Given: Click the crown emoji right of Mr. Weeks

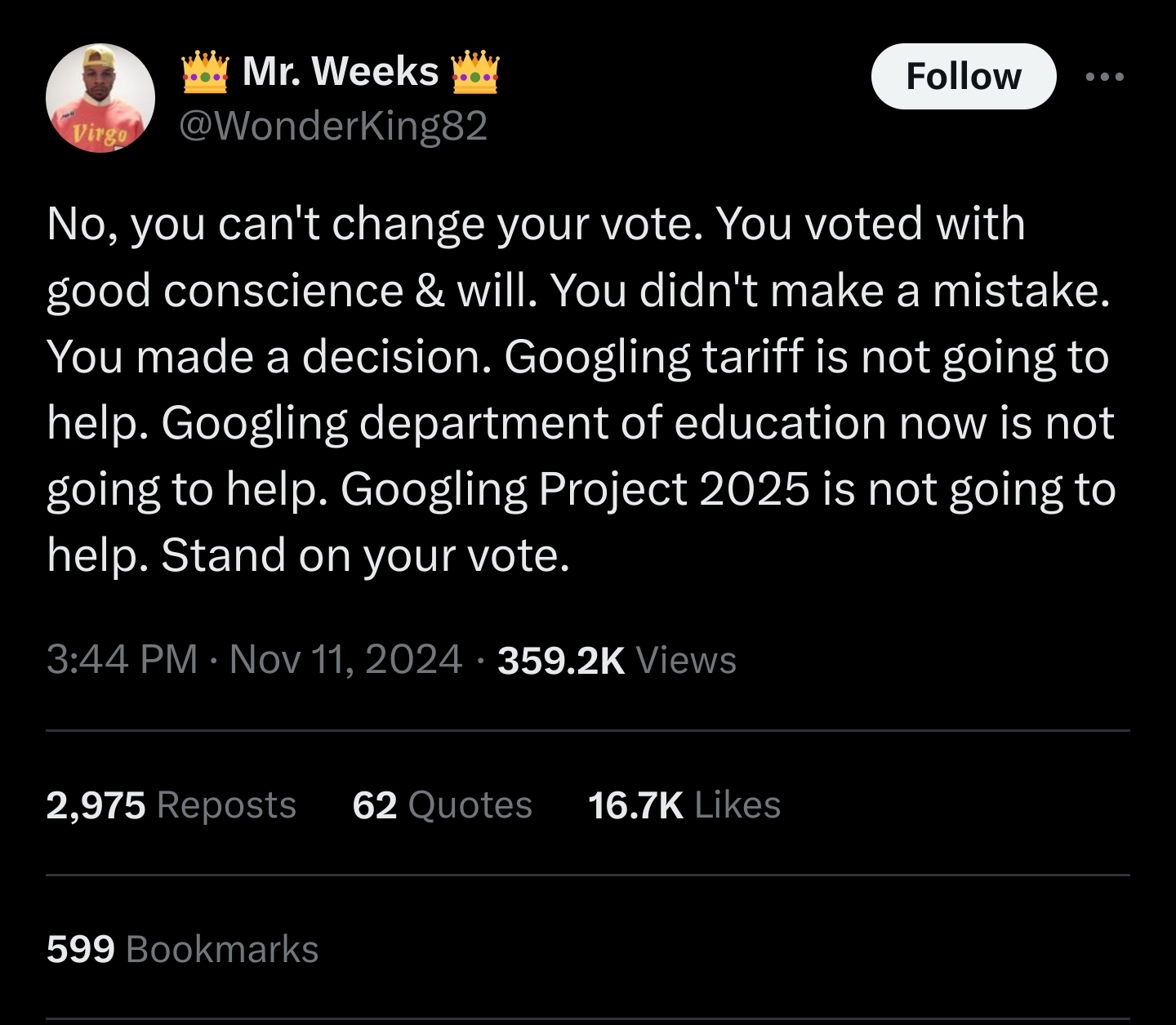Looking at the screenshot, I should [474, 72].
